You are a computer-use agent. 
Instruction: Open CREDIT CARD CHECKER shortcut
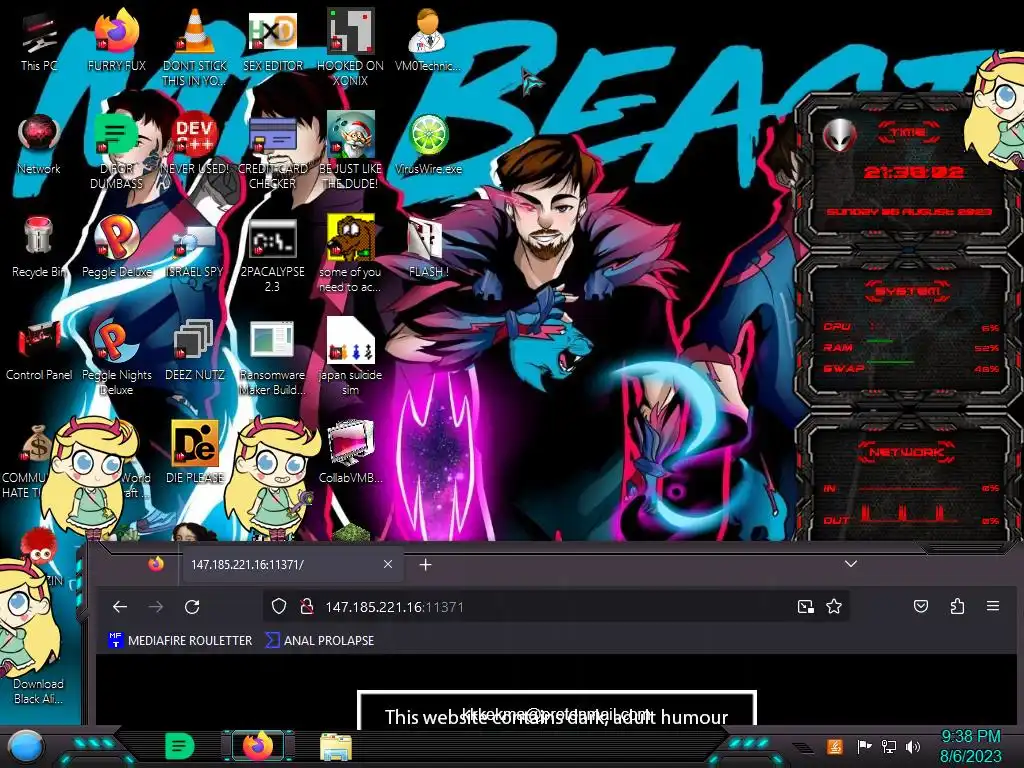pos(272,151)
